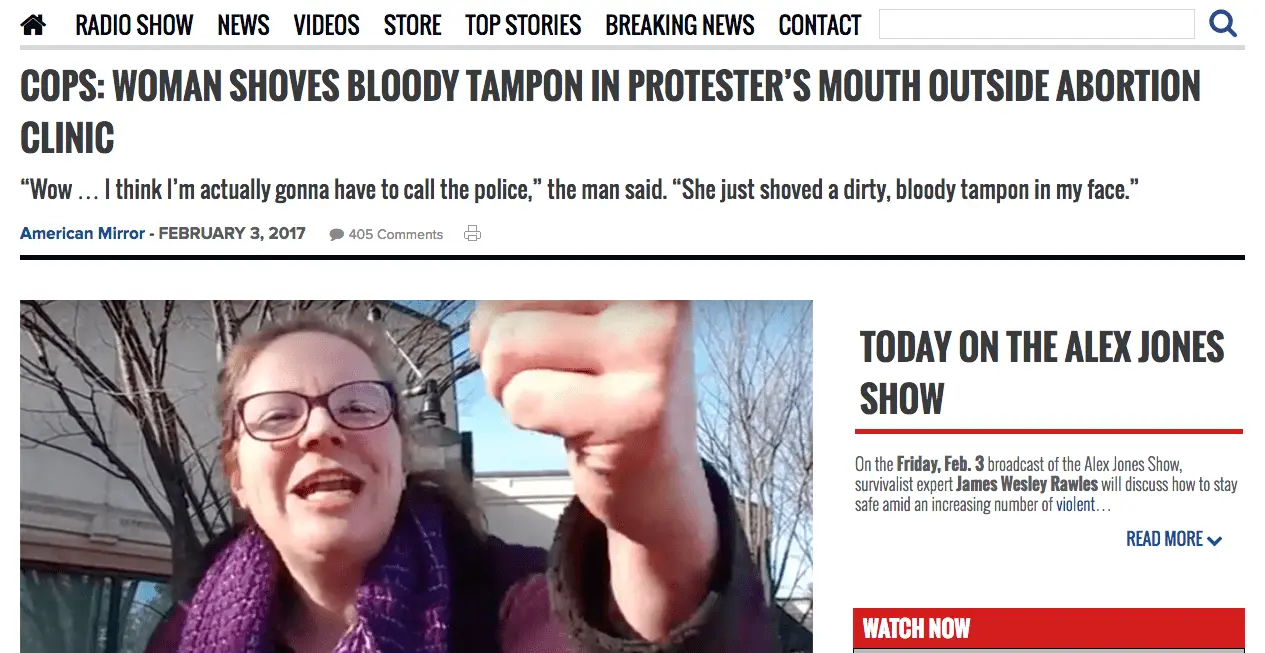Open Breaking News in navigation bar
Screen dimensions: 1265x653
(680, 25)
